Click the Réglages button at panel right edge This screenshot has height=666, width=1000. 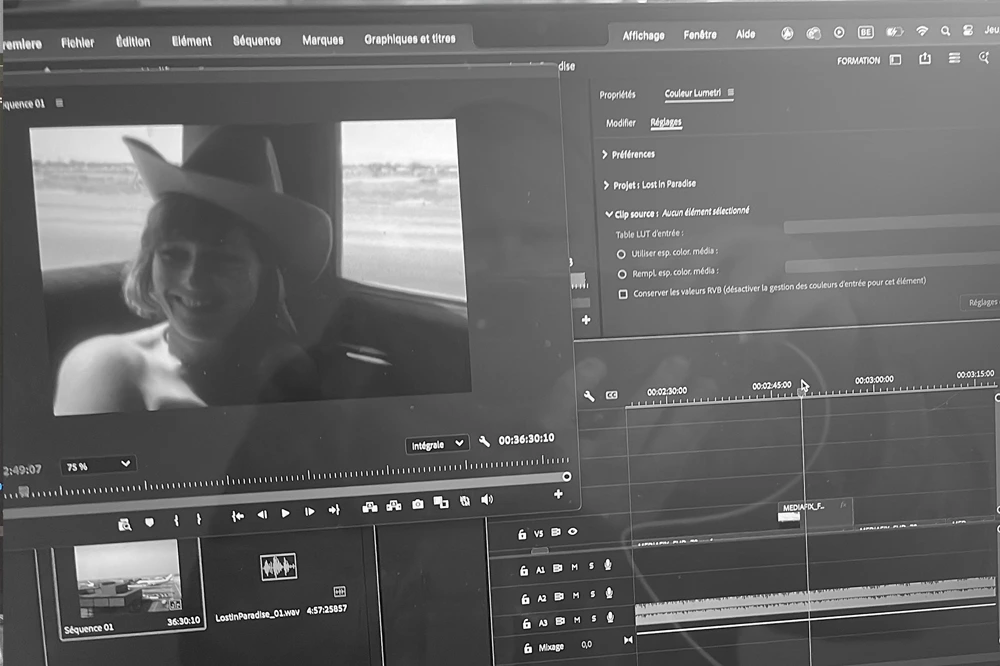pos(981,302)
